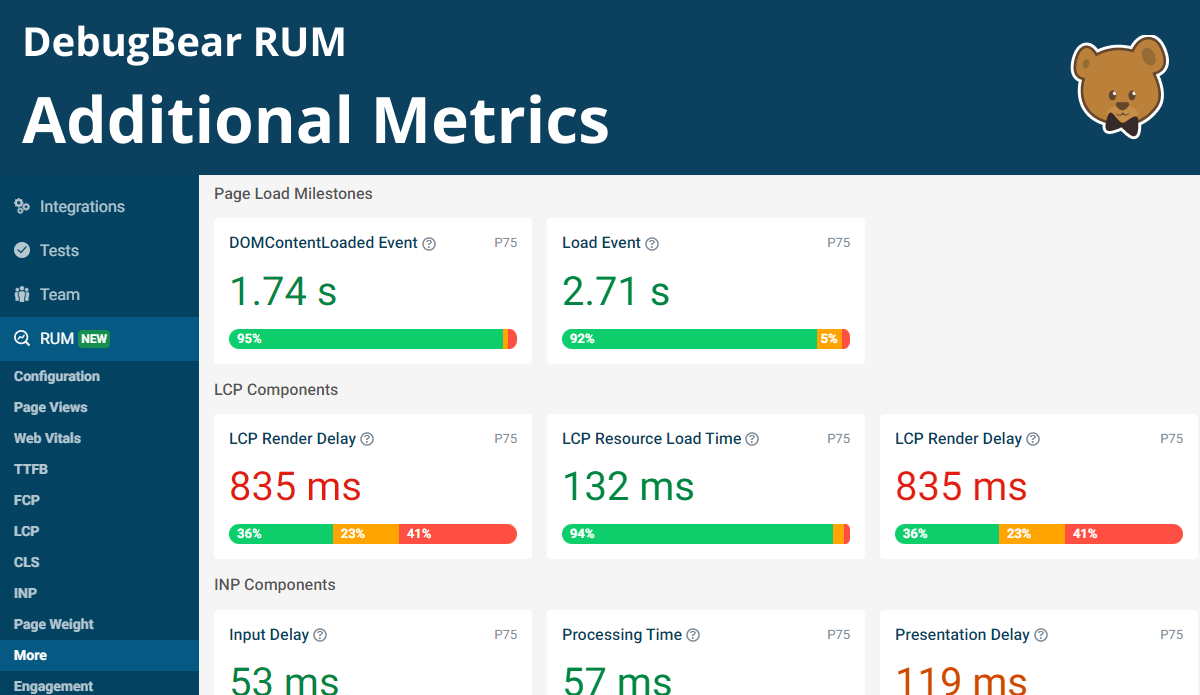Click the Additional Metrics header title

click(x=316, y=120)
